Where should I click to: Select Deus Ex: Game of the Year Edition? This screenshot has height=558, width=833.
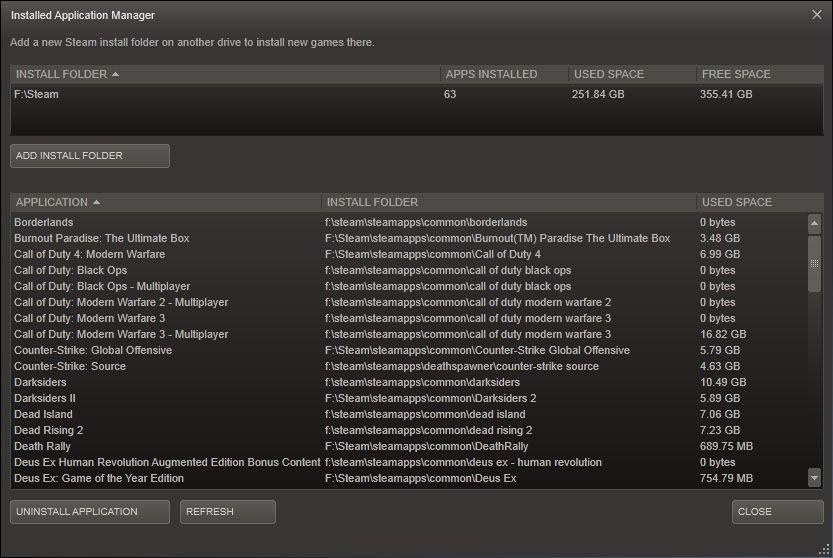(409, 478)
